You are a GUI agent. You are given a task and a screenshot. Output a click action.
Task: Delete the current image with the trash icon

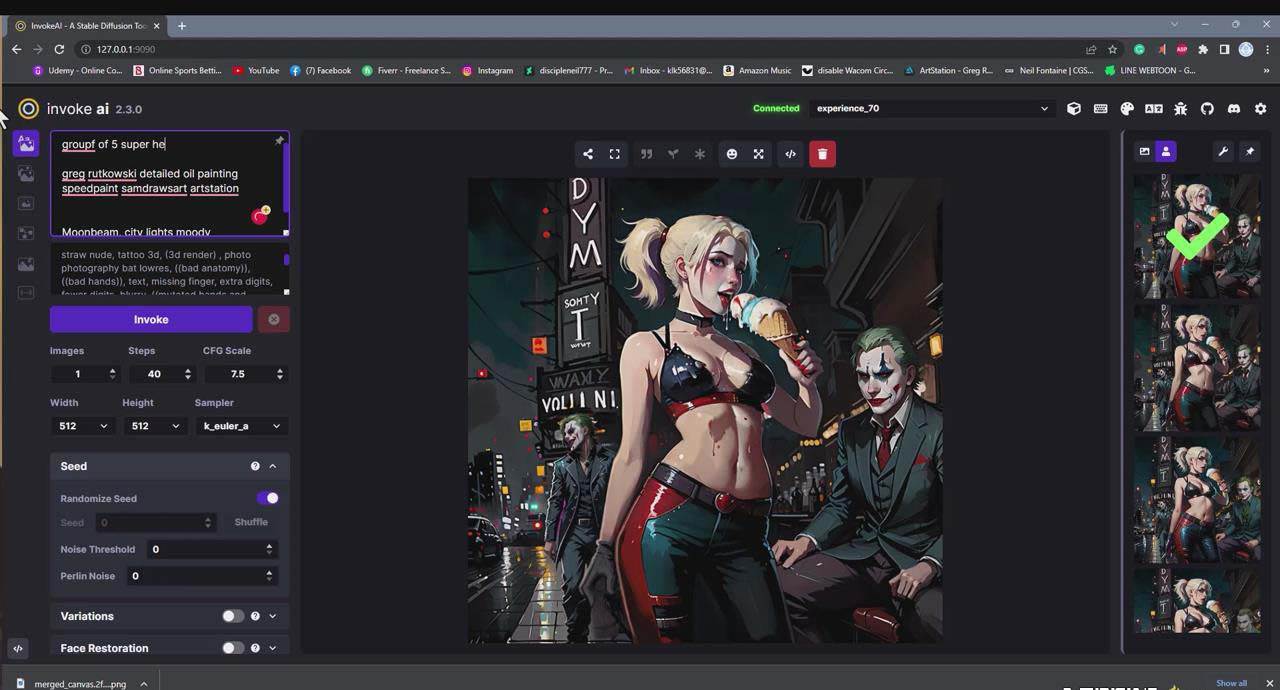coord(822,153)
